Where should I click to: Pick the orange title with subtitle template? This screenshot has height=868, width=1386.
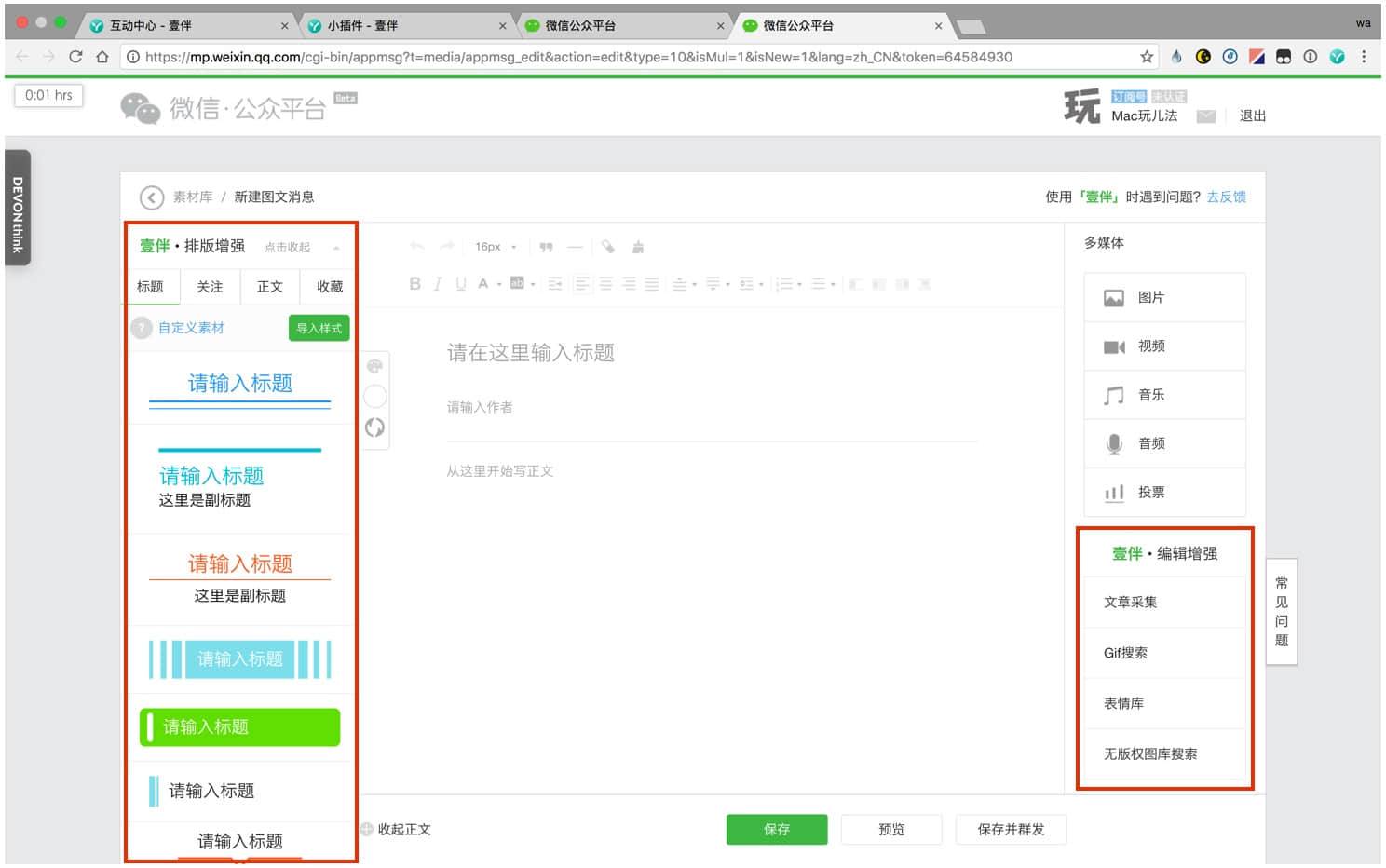point(240,578)
